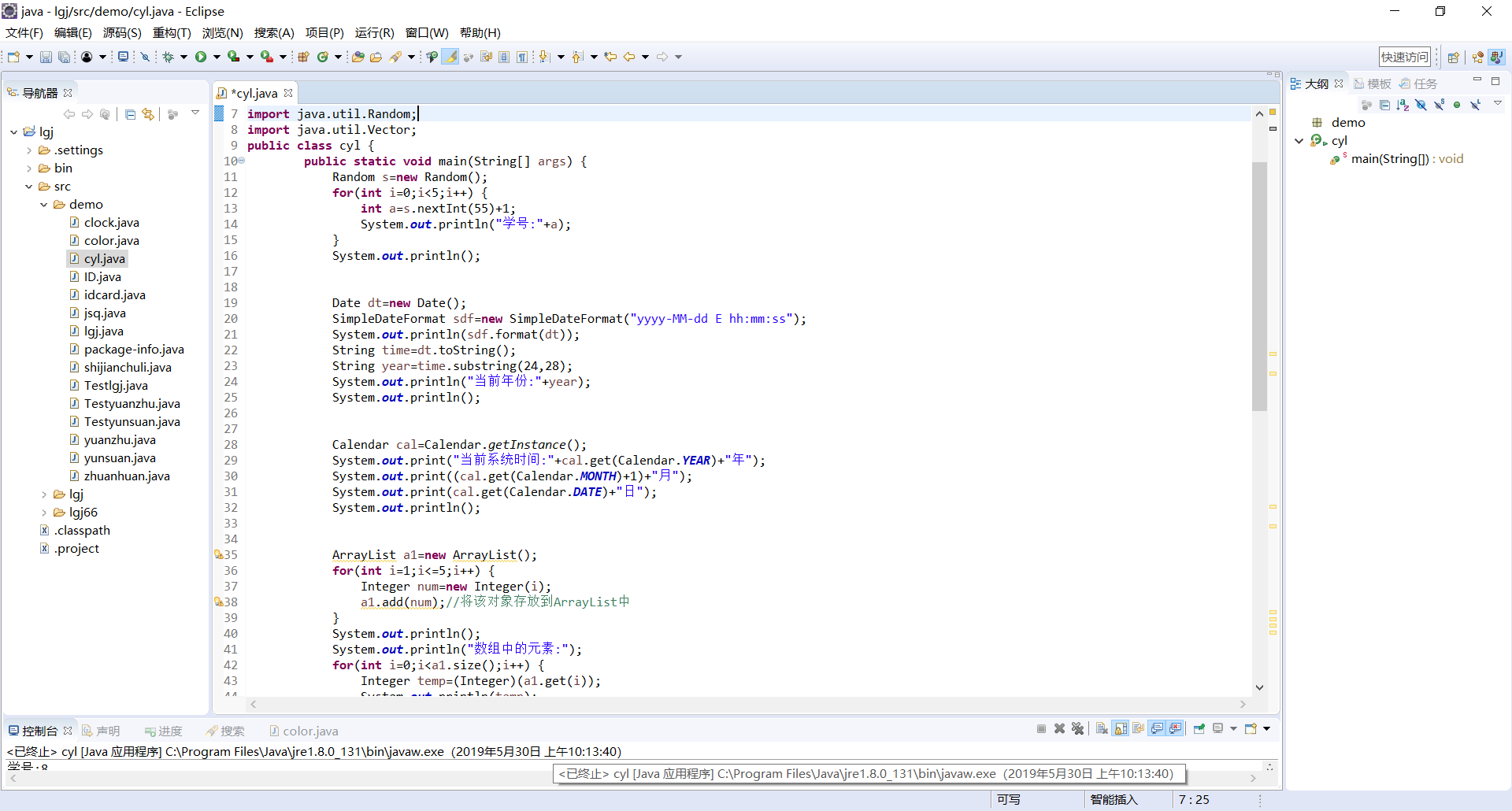The height and width of the screenshot is (811, 1512).
Task: Select main(String[]) in the outline
Action: pos(1390,159)
